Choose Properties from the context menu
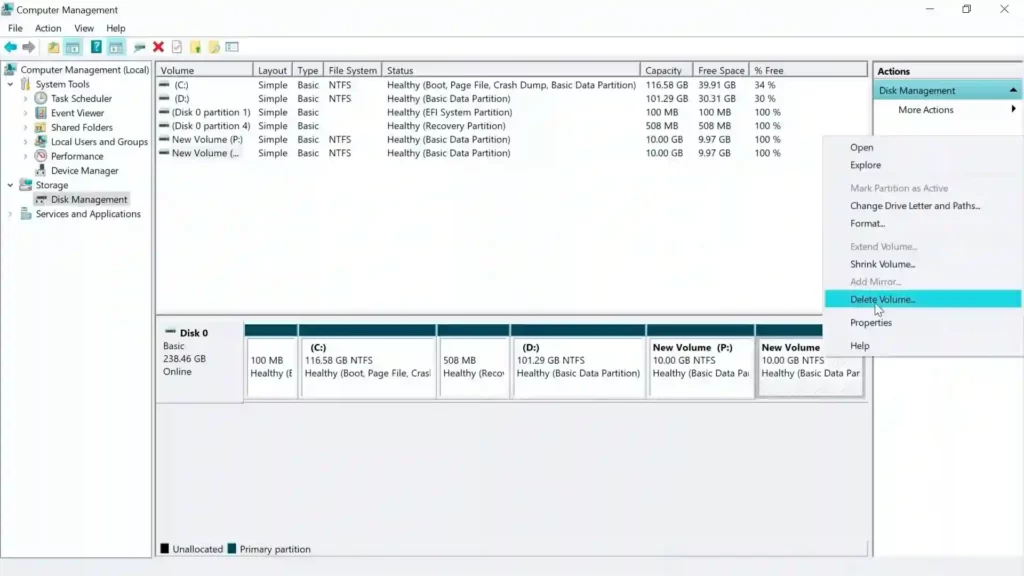The image size is (1024, 576). pyautogui.click(x=923, y=323)
